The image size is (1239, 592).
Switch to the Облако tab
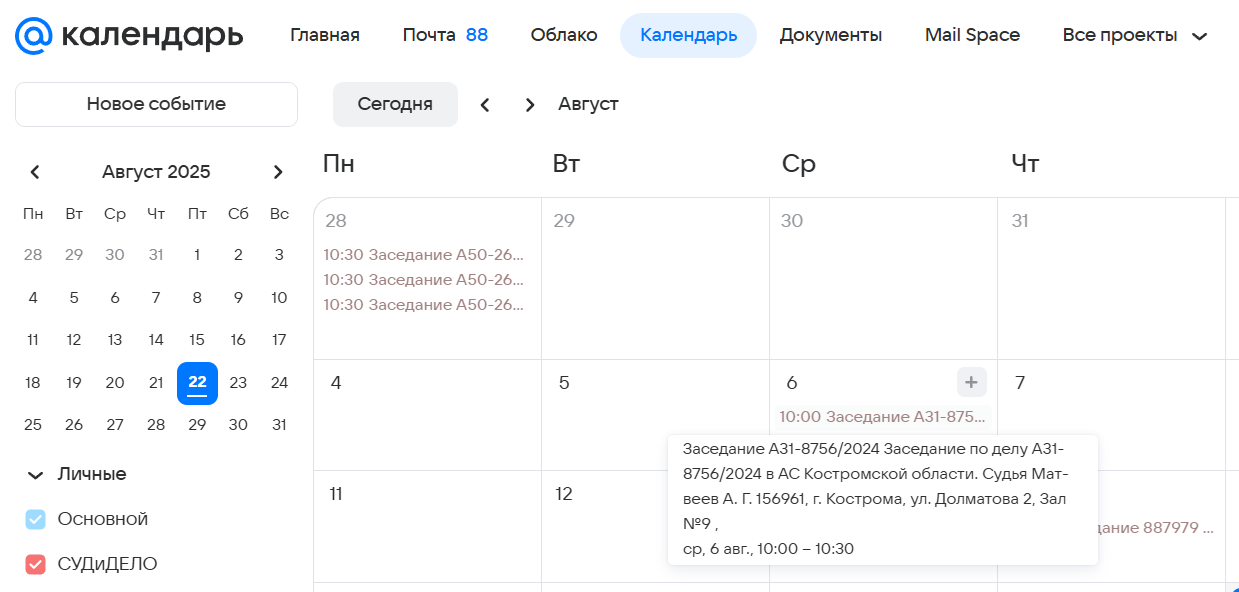pyautogui.click(x=564, y=36)
